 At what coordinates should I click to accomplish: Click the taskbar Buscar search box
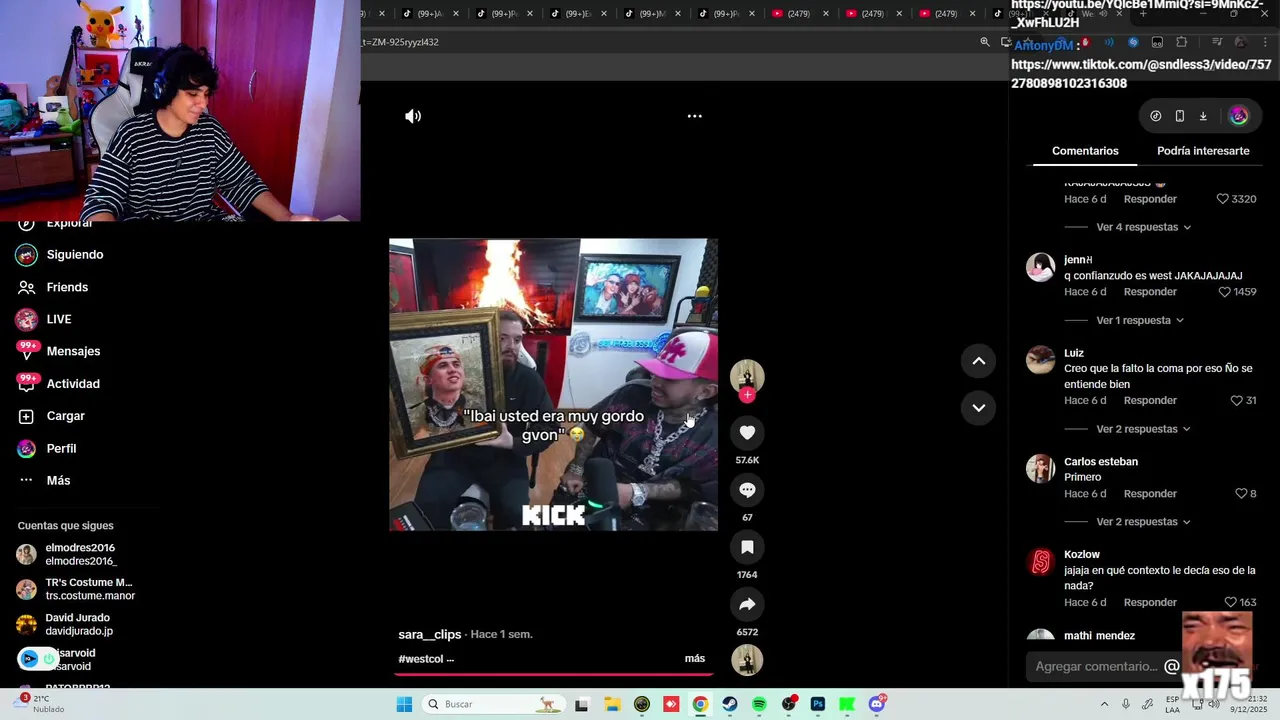tap(492, 704)
